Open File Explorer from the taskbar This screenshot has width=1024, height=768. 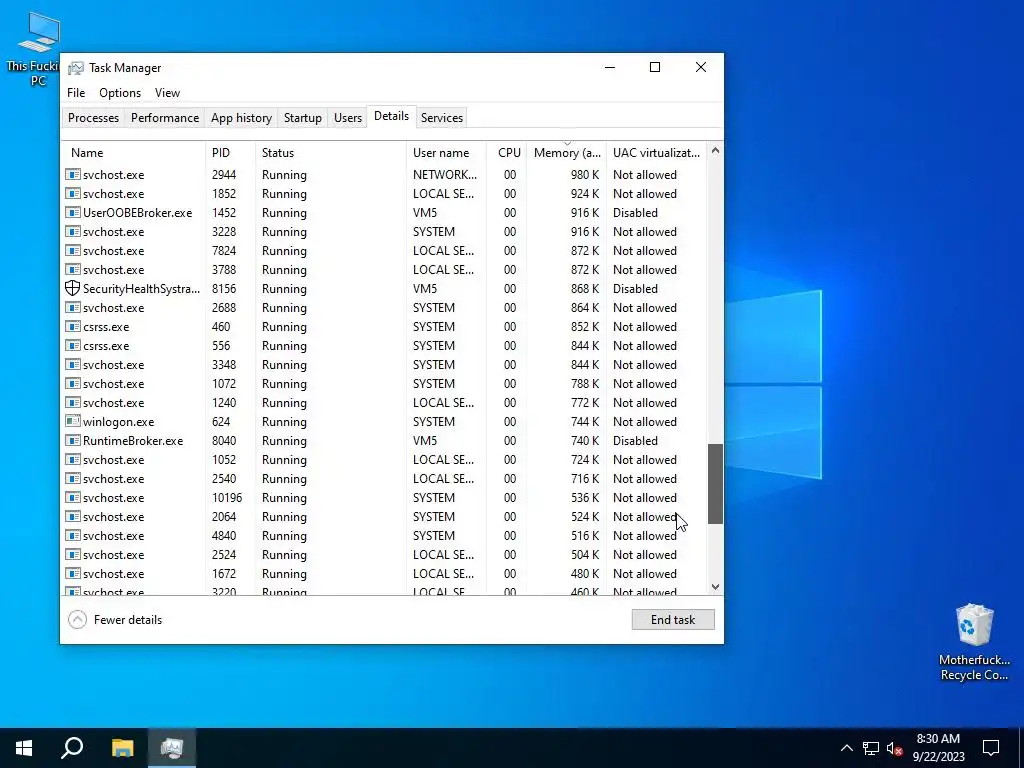[122, 748]
